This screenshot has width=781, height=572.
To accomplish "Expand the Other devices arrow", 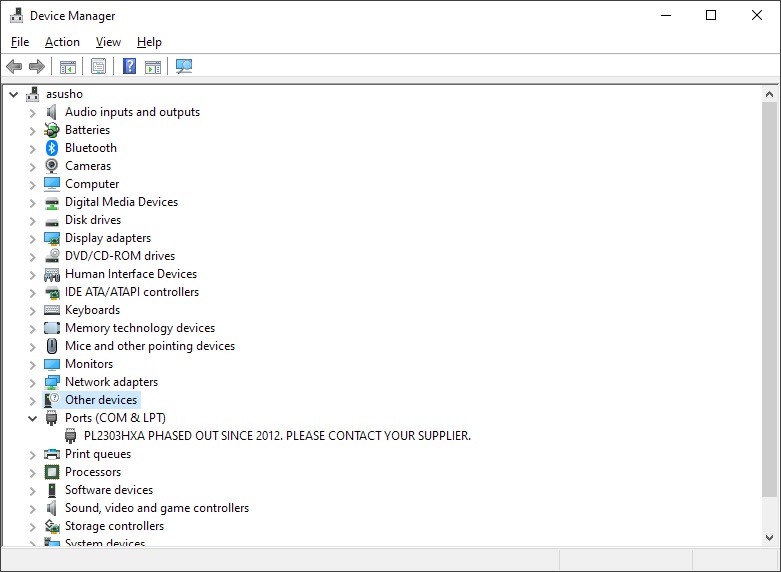I will [33, 400].
